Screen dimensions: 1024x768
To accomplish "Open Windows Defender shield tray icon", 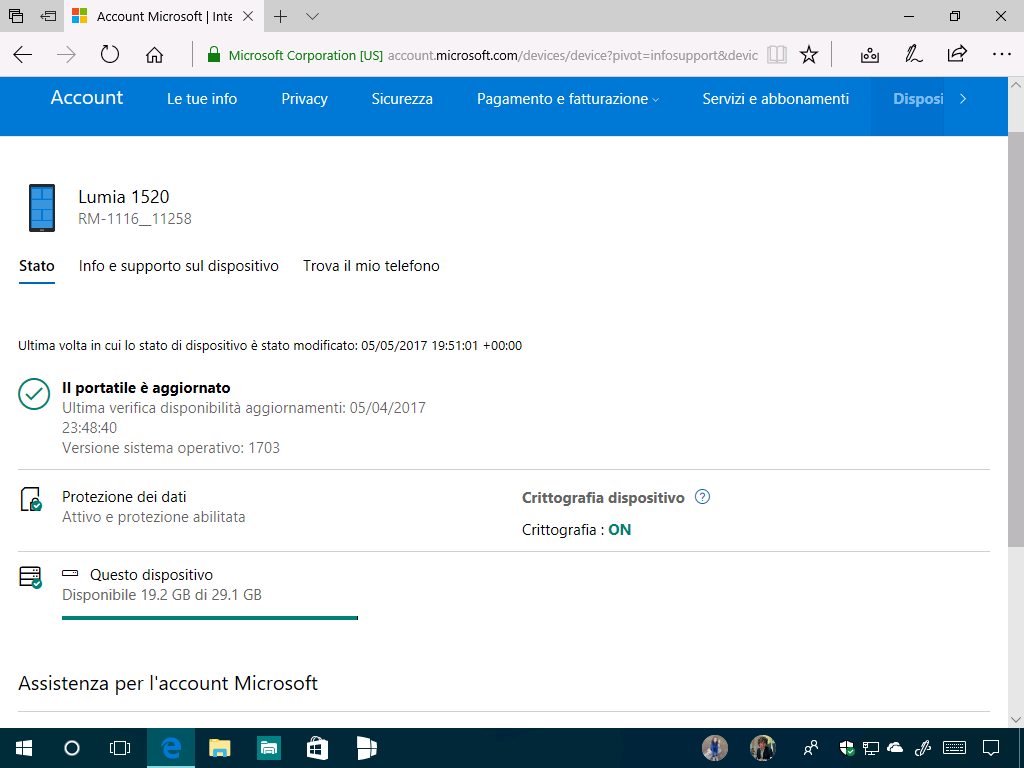I will 846,748.
